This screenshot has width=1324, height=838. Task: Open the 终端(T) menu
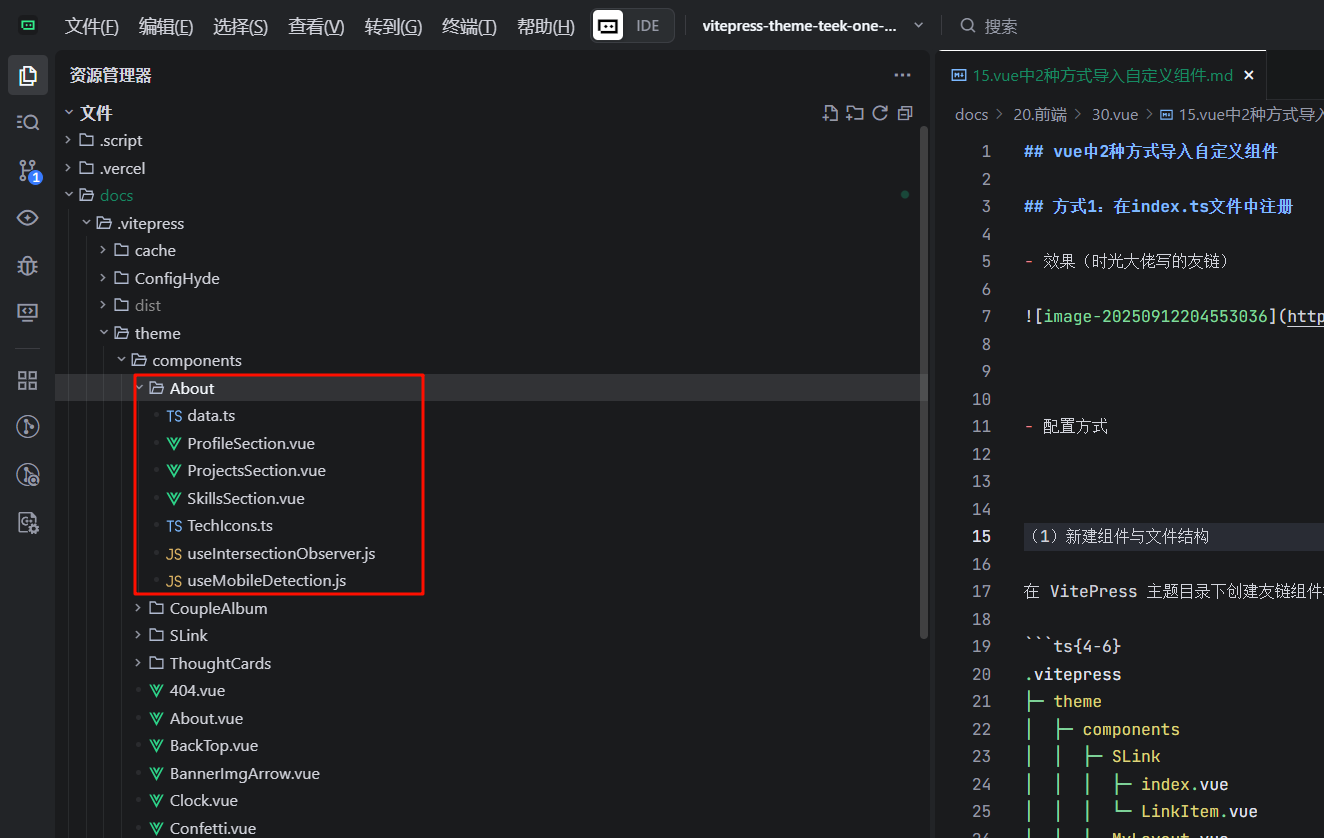coord(469,27)
